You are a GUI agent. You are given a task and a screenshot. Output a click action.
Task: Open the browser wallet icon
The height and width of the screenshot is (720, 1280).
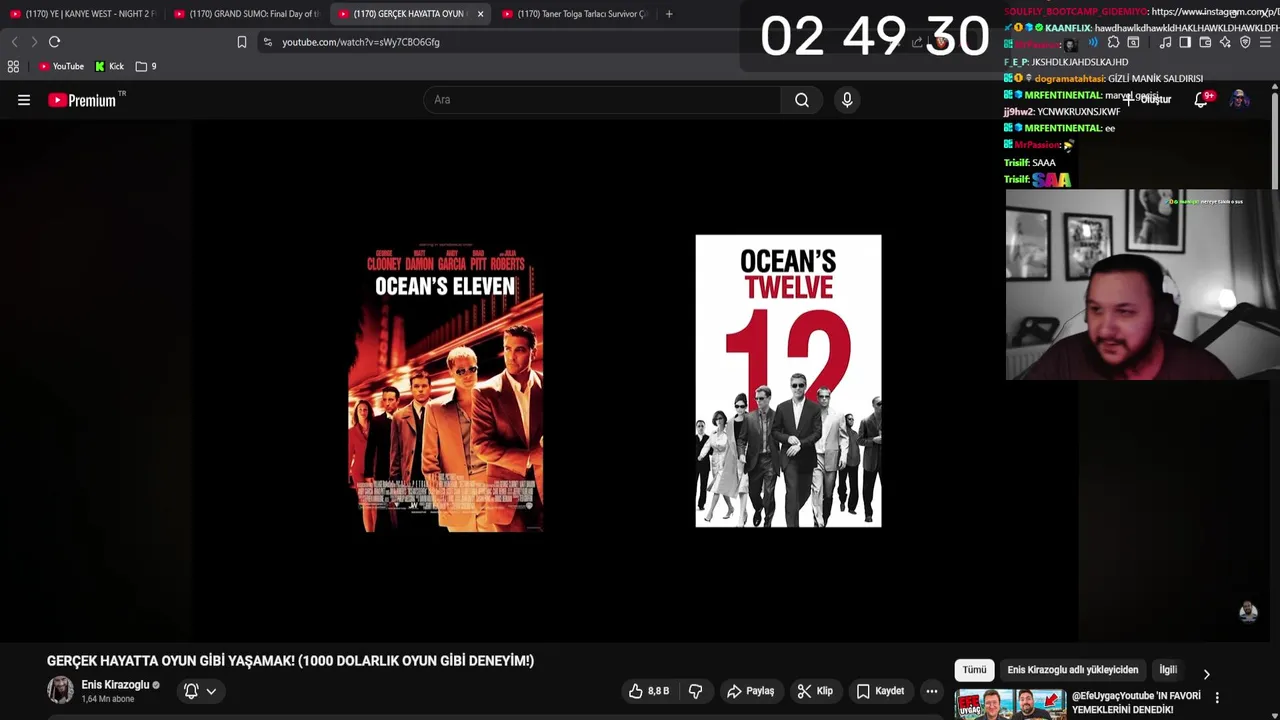pos(1205,42)
